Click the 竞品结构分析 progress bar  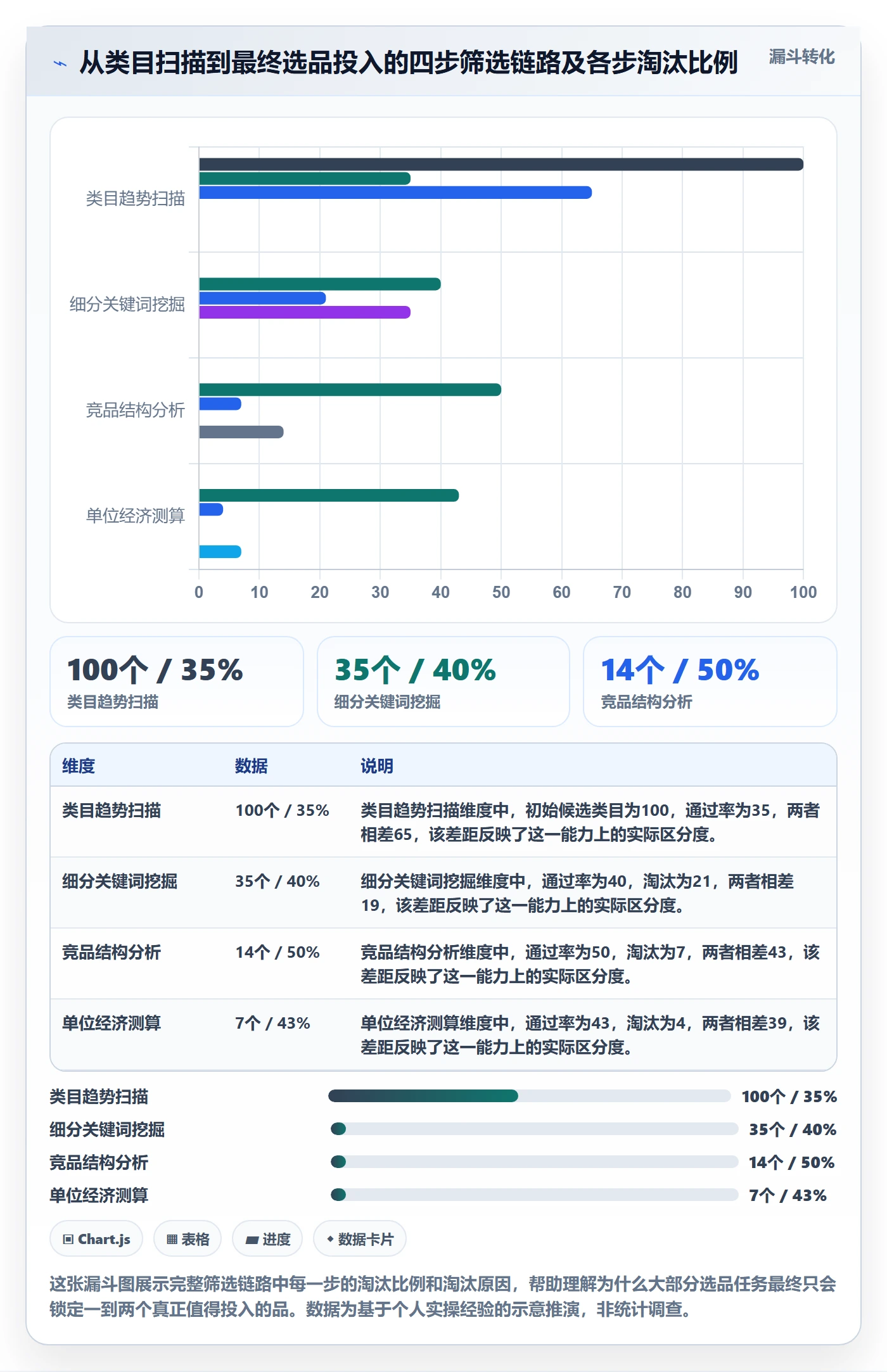tap(534, 1162)
